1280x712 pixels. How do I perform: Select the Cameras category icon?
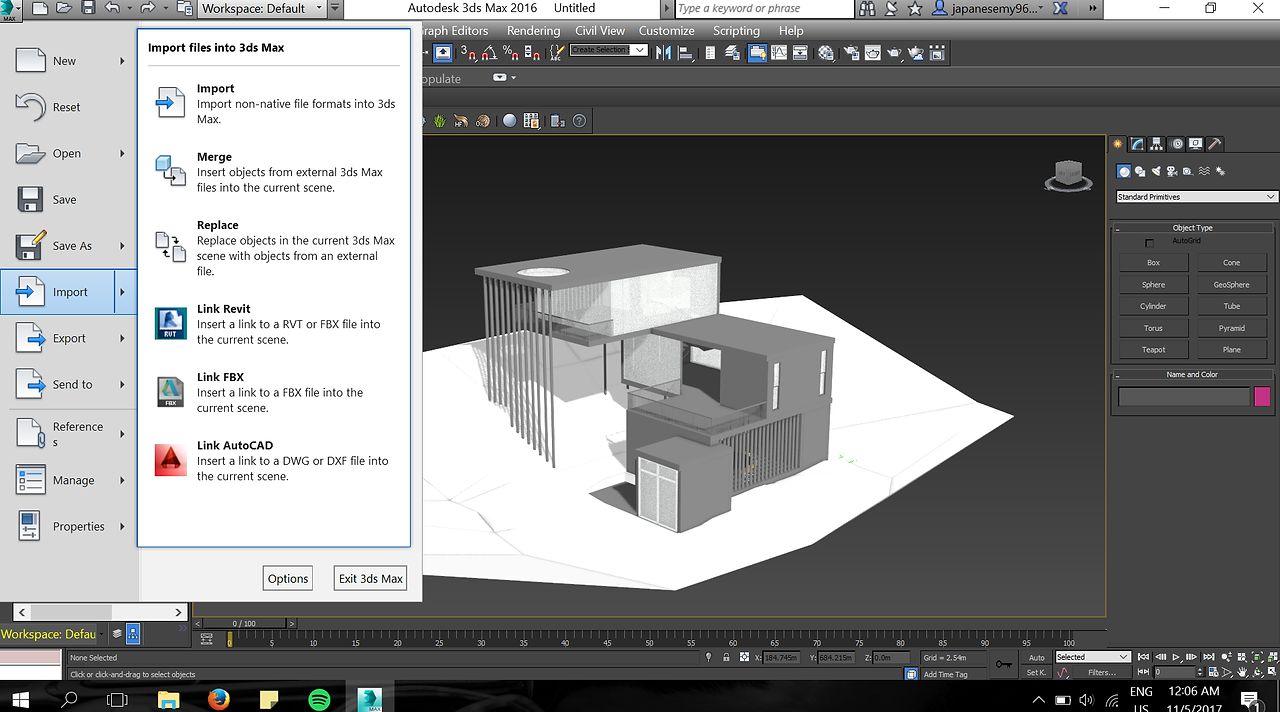1172,171
